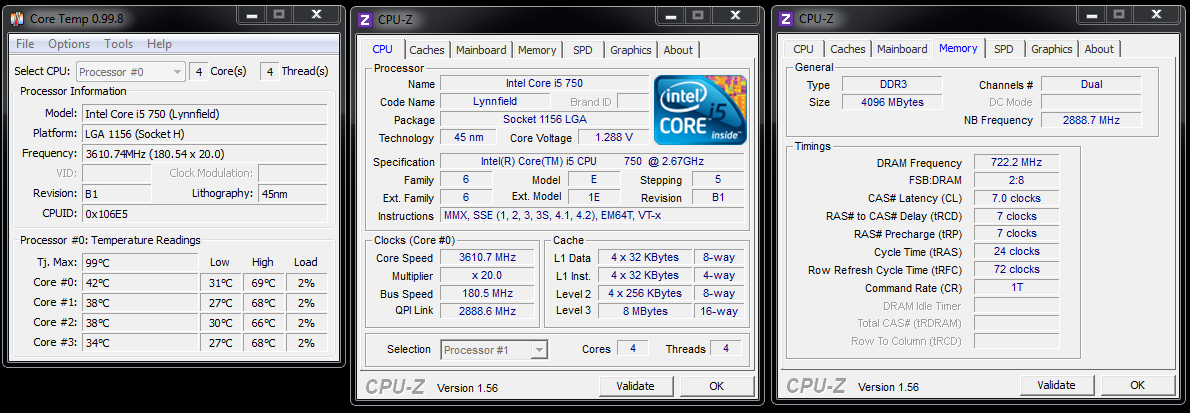This screenshot has width=1190, height=413.
Task: Click the Channels # Dual value
Action: click(1091, 84)
